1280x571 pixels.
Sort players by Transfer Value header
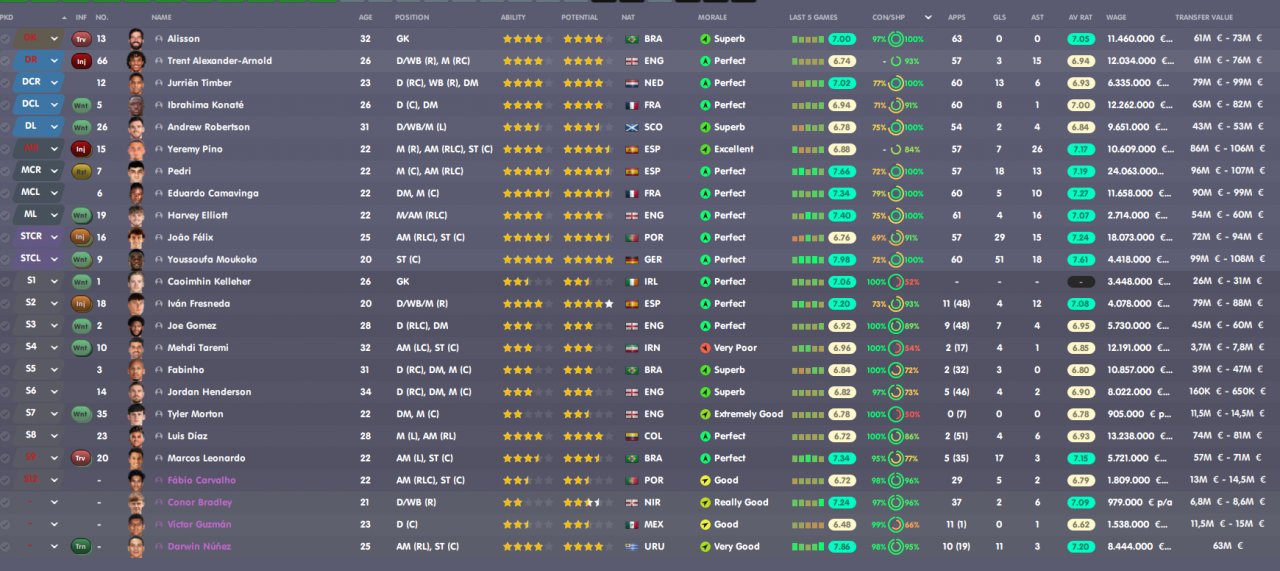(1205, 17)
